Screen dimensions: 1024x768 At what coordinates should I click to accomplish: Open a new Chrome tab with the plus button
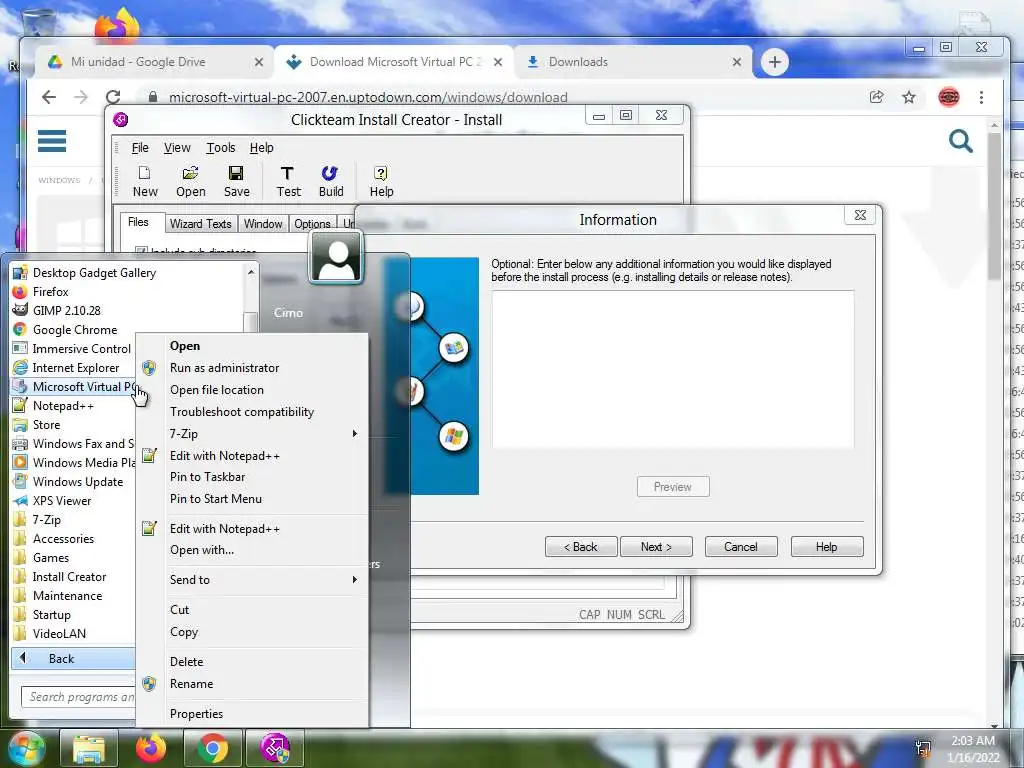click(775, 62)
